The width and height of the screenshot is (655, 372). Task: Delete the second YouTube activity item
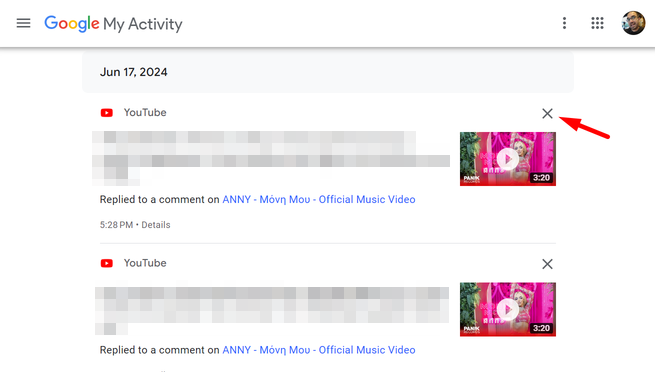click(547, 264)
